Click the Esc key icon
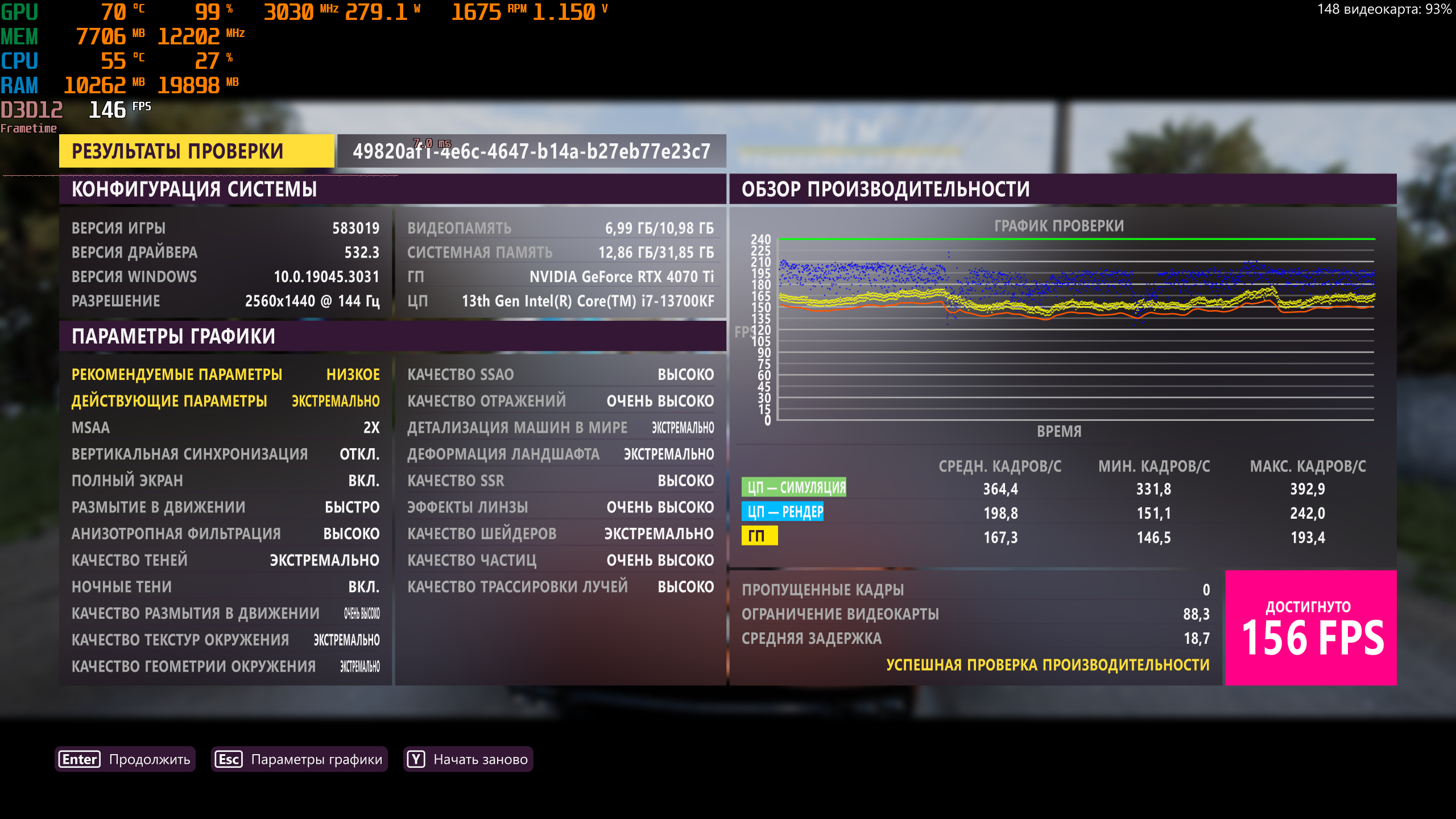 [229, 759]
